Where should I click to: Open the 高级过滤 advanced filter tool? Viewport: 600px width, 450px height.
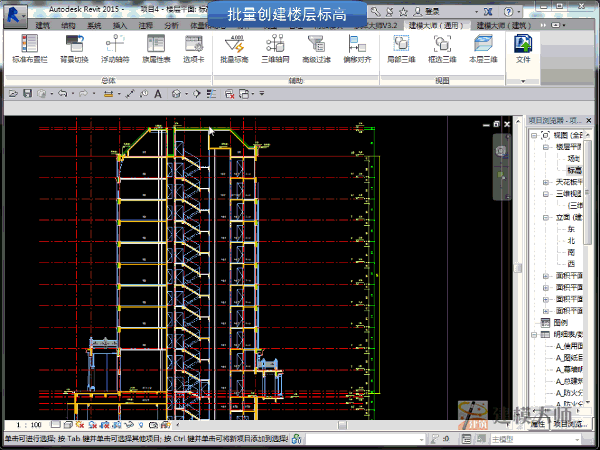(x=316, y=49)
